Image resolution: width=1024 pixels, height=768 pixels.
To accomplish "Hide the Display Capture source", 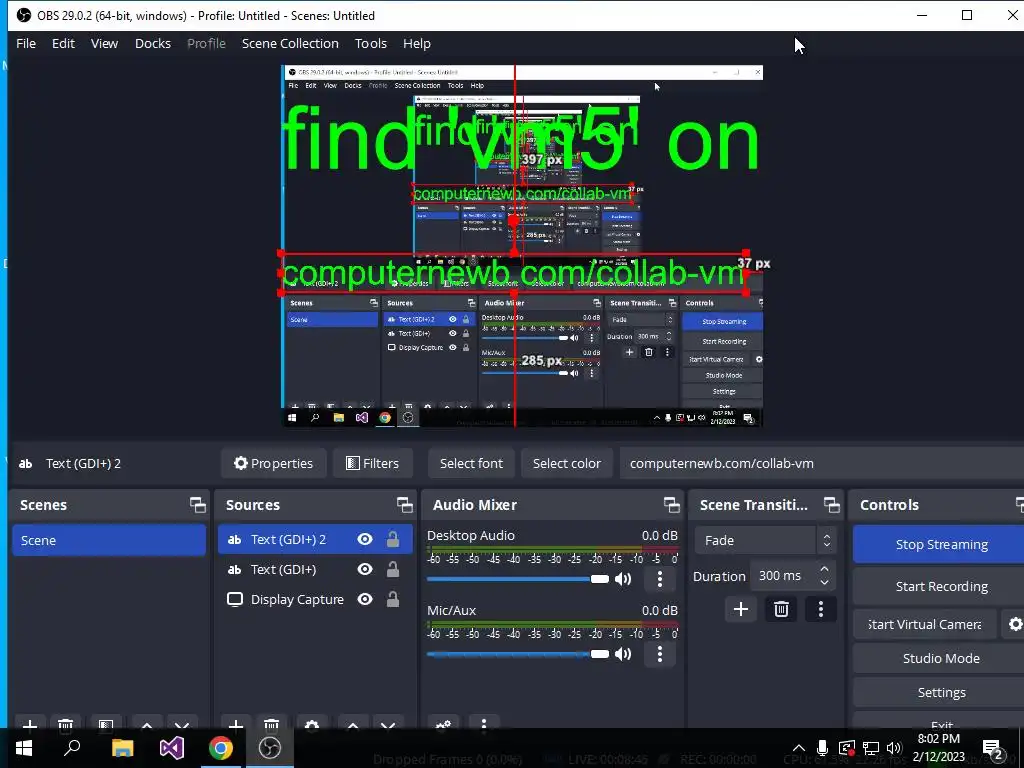I will point(365,599).
